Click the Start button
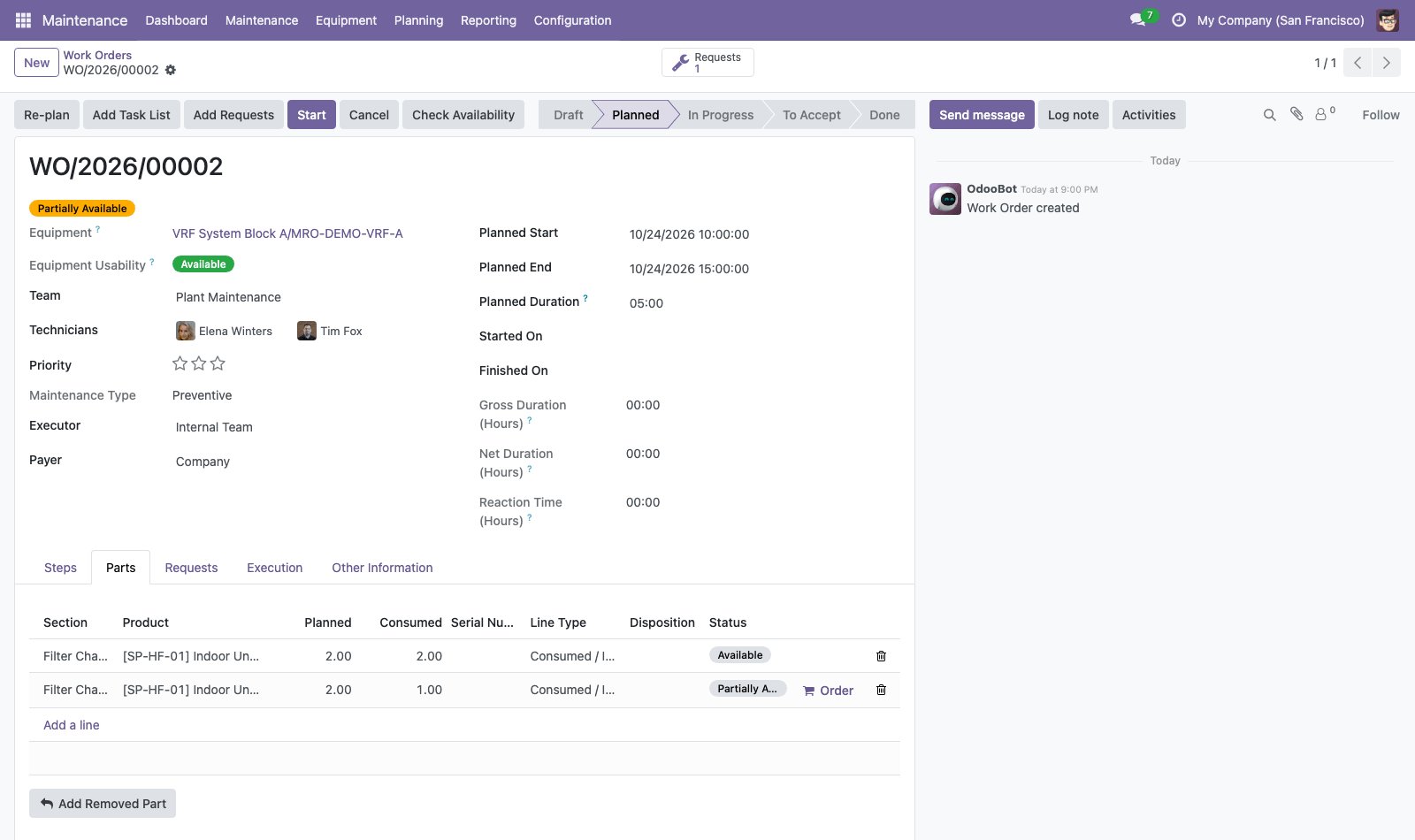1415x840 pixels. (x=311, y=115)
